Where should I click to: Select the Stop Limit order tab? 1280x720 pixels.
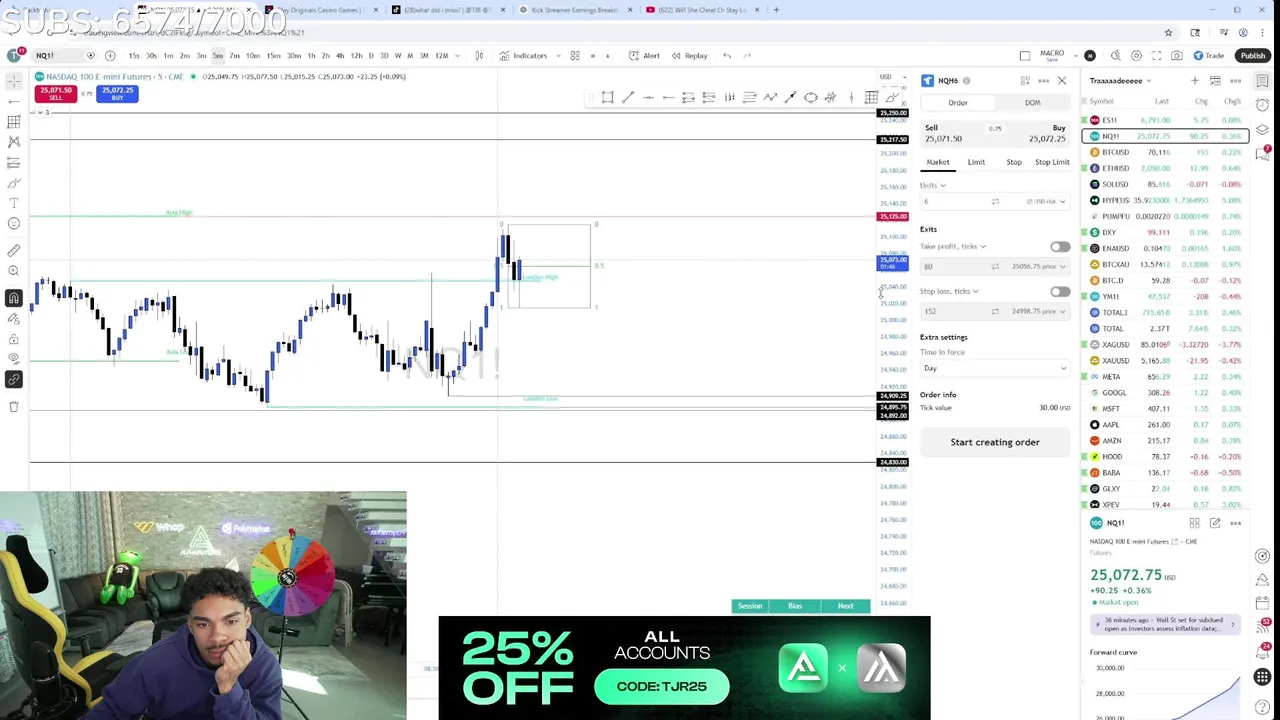[x=1052, y=162]
